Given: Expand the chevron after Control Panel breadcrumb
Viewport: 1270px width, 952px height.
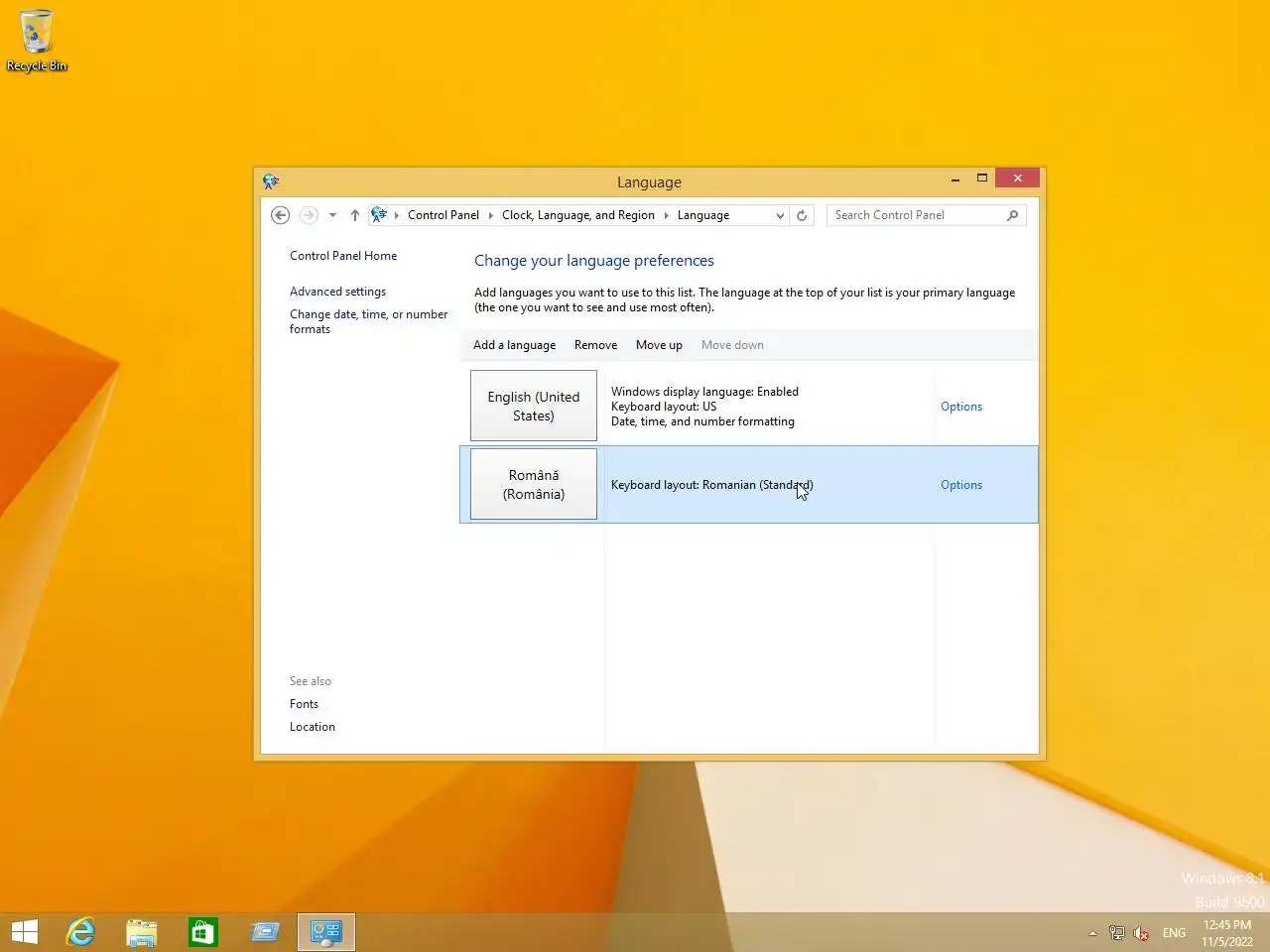Looking at the screenshot, I should (490, 215).
